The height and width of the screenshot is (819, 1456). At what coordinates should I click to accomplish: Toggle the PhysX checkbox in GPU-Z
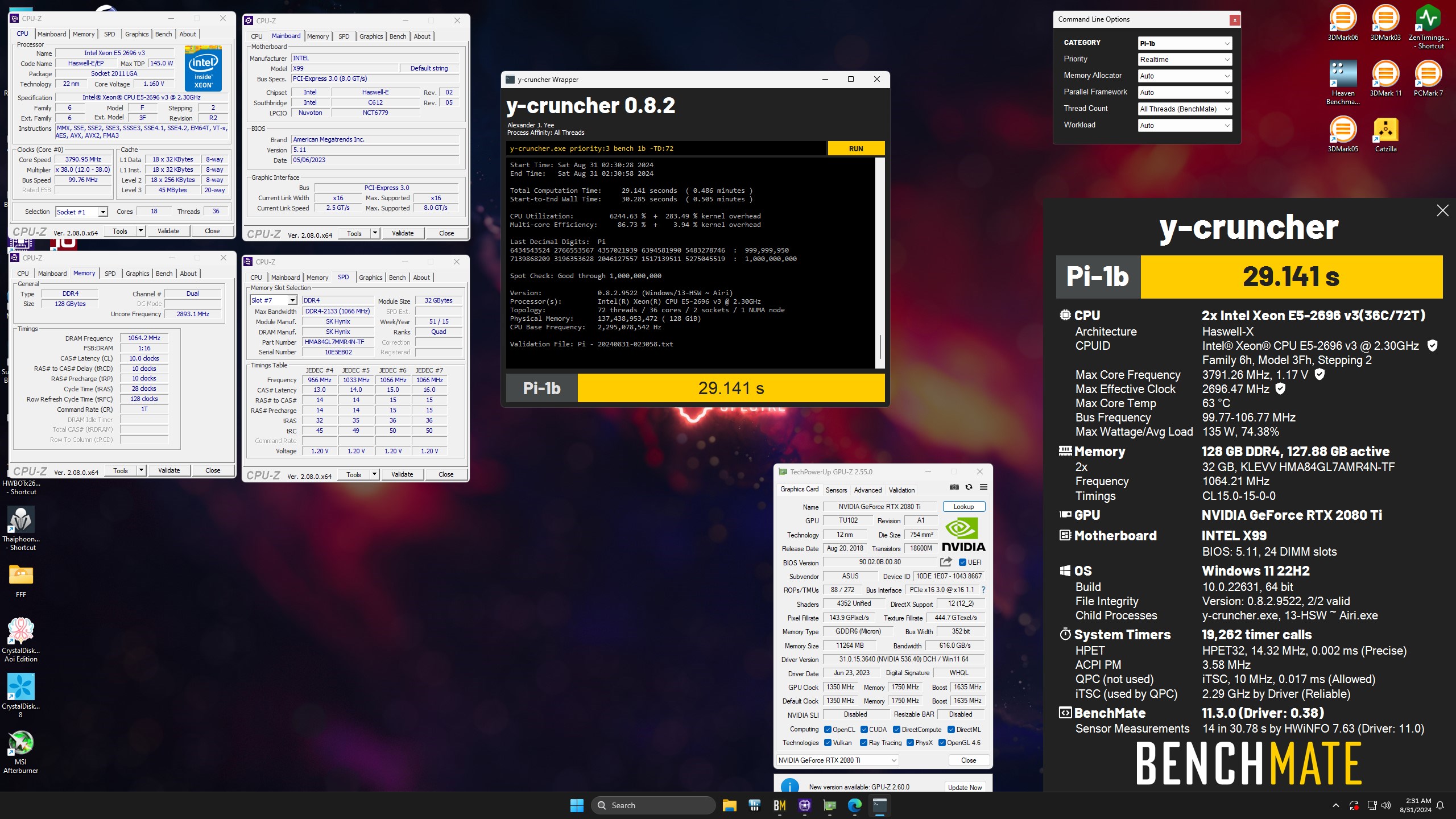point(910,743)
